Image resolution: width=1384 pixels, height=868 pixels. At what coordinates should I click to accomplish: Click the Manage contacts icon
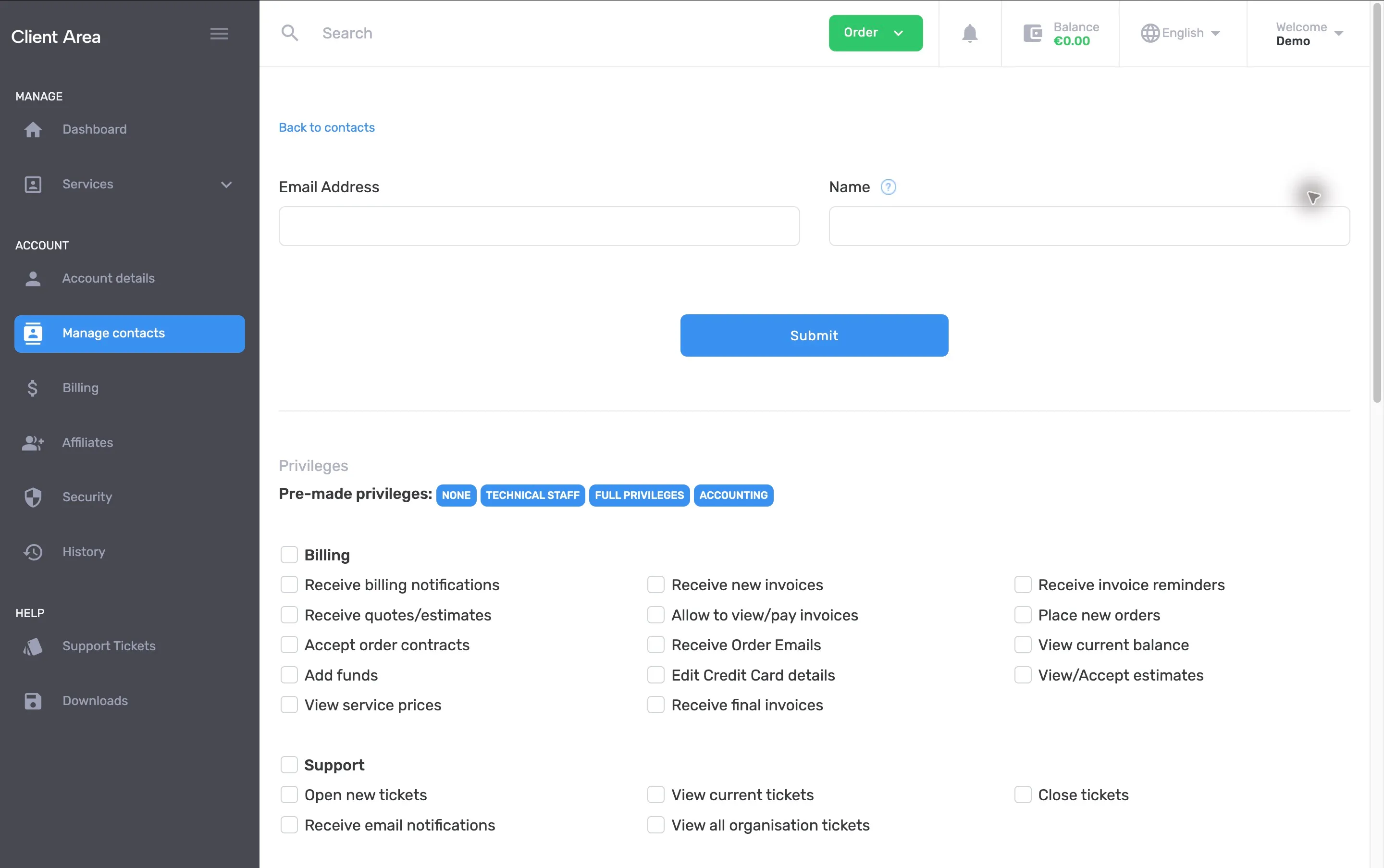click(x=33, y=334)
